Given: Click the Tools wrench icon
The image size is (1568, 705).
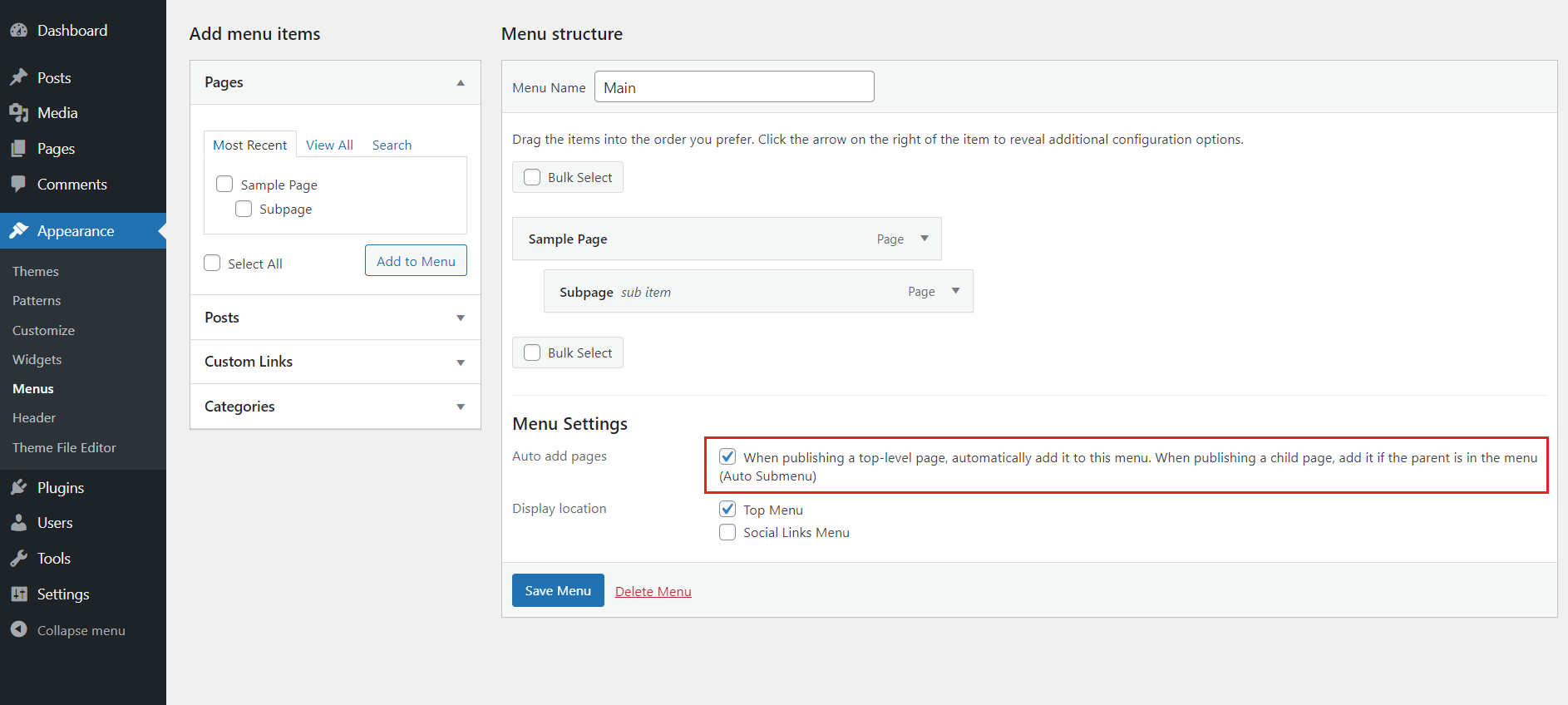Looking at the screenshot, I should (x=19, y=559).
